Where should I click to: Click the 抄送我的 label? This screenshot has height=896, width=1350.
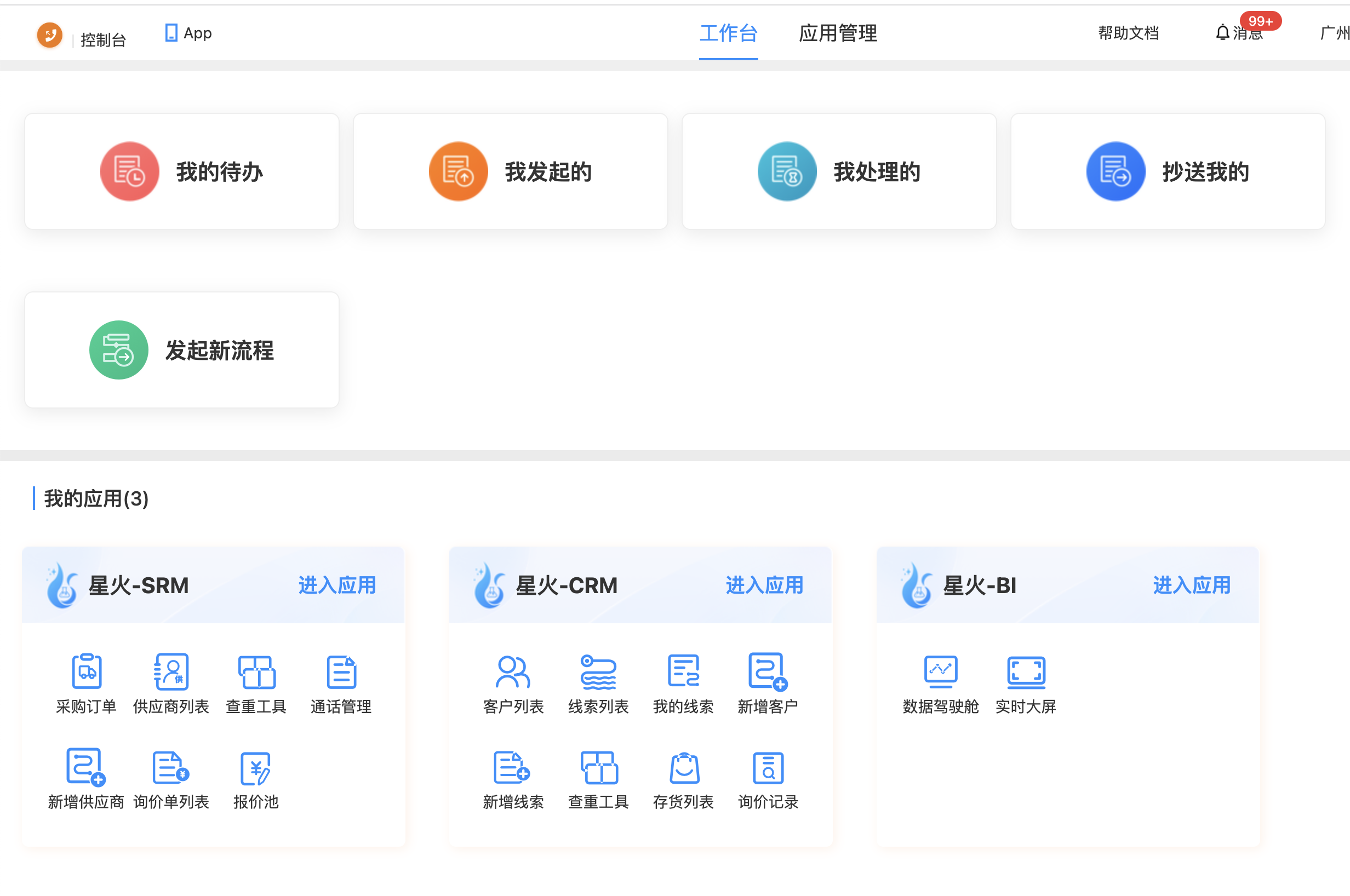(x=1205, y=172)
